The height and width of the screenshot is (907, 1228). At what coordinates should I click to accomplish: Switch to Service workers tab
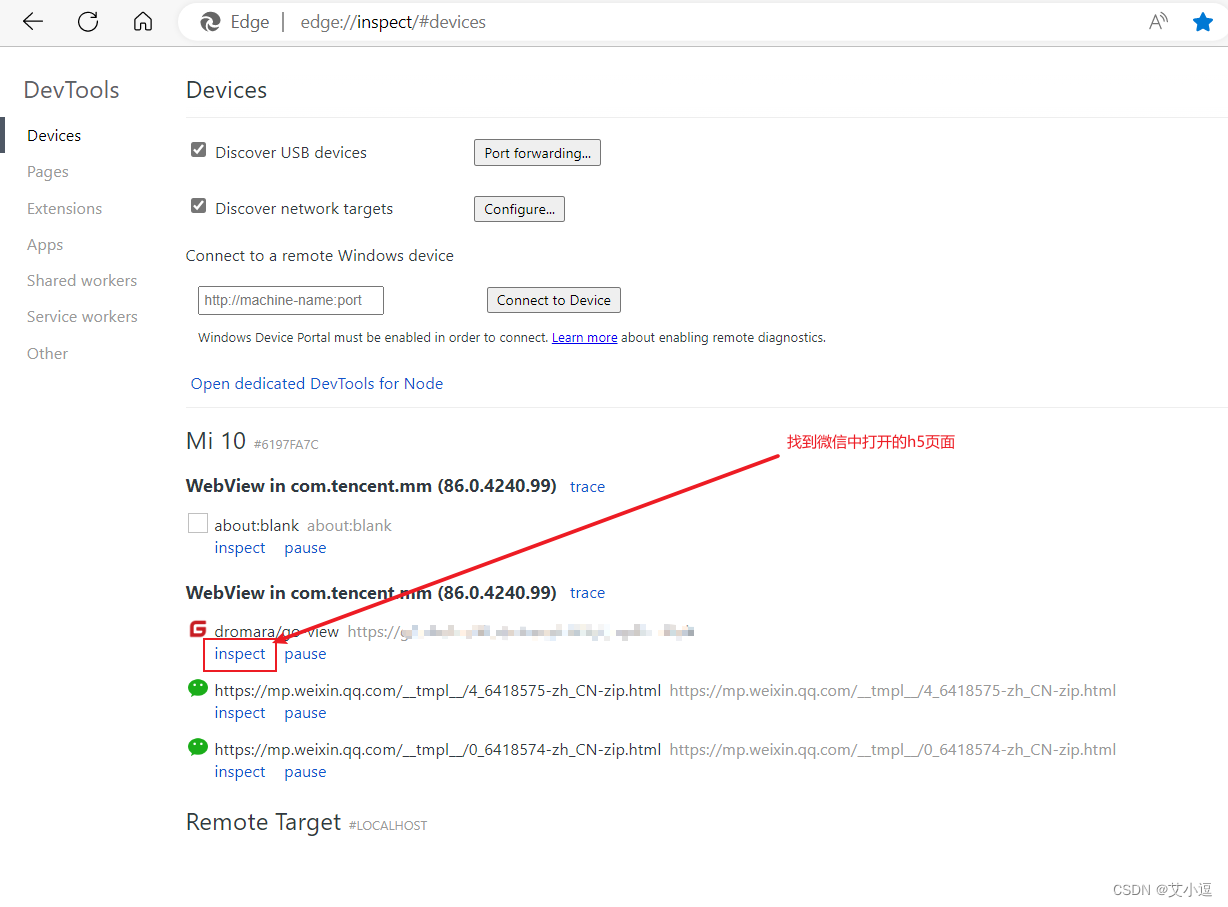point(82,317)
